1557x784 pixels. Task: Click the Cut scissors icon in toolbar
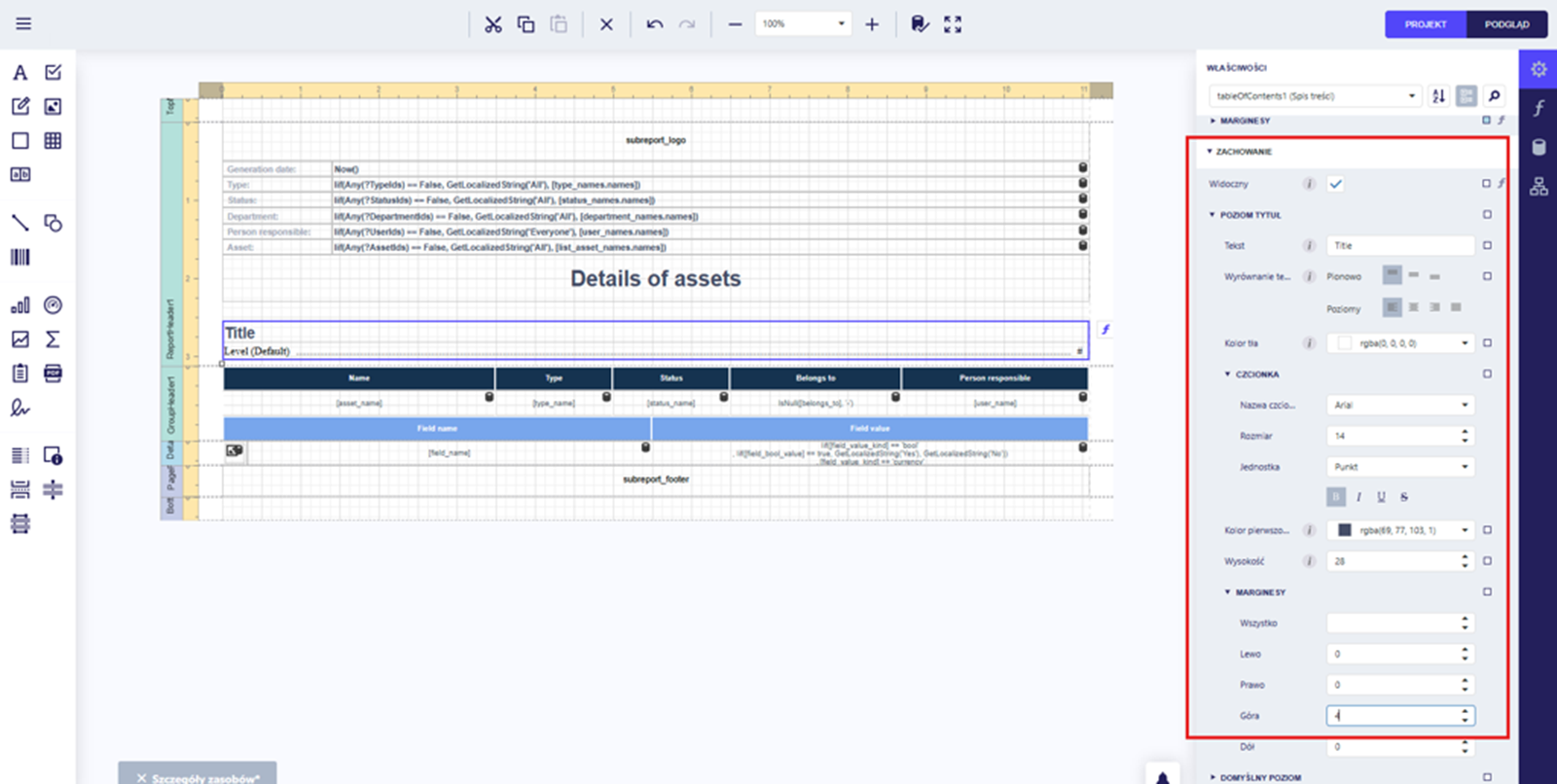pos(493,24)
